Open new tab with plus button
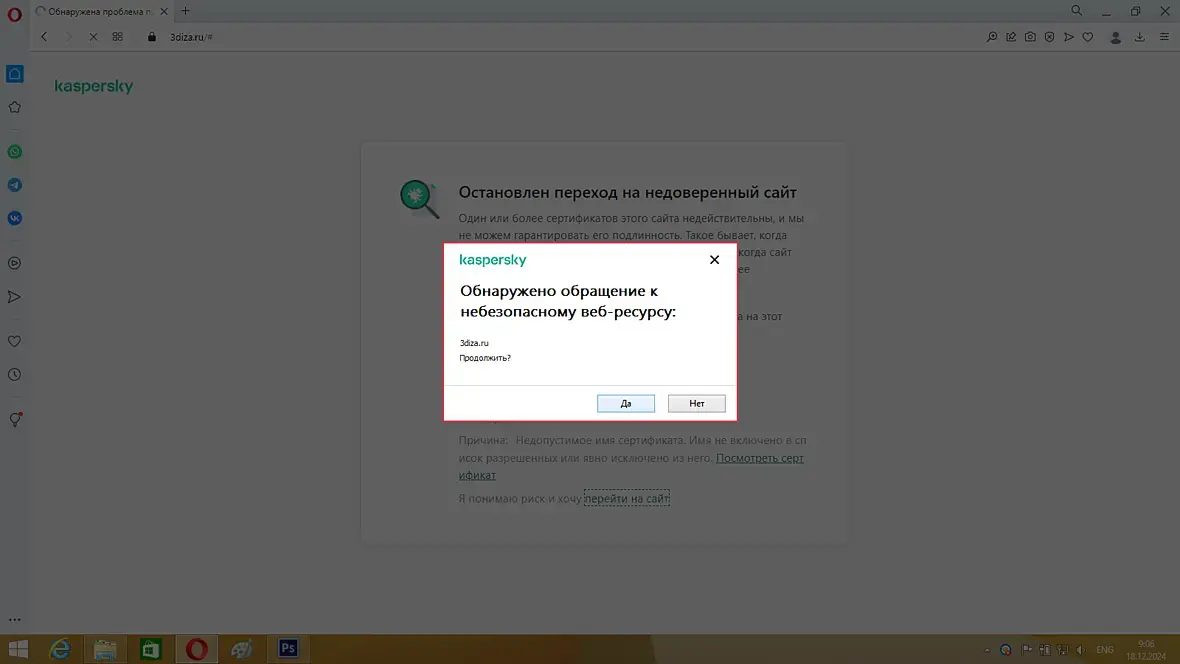 point(186,11)
